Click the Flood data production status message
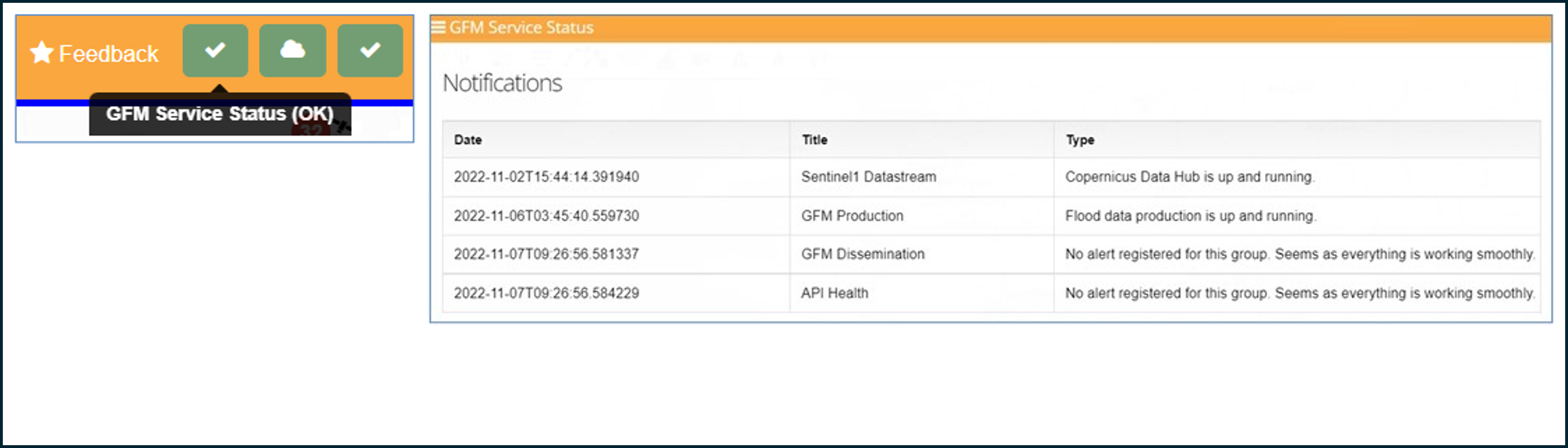Screen dimensions: 1568x448 click(x=1191, y=216)
